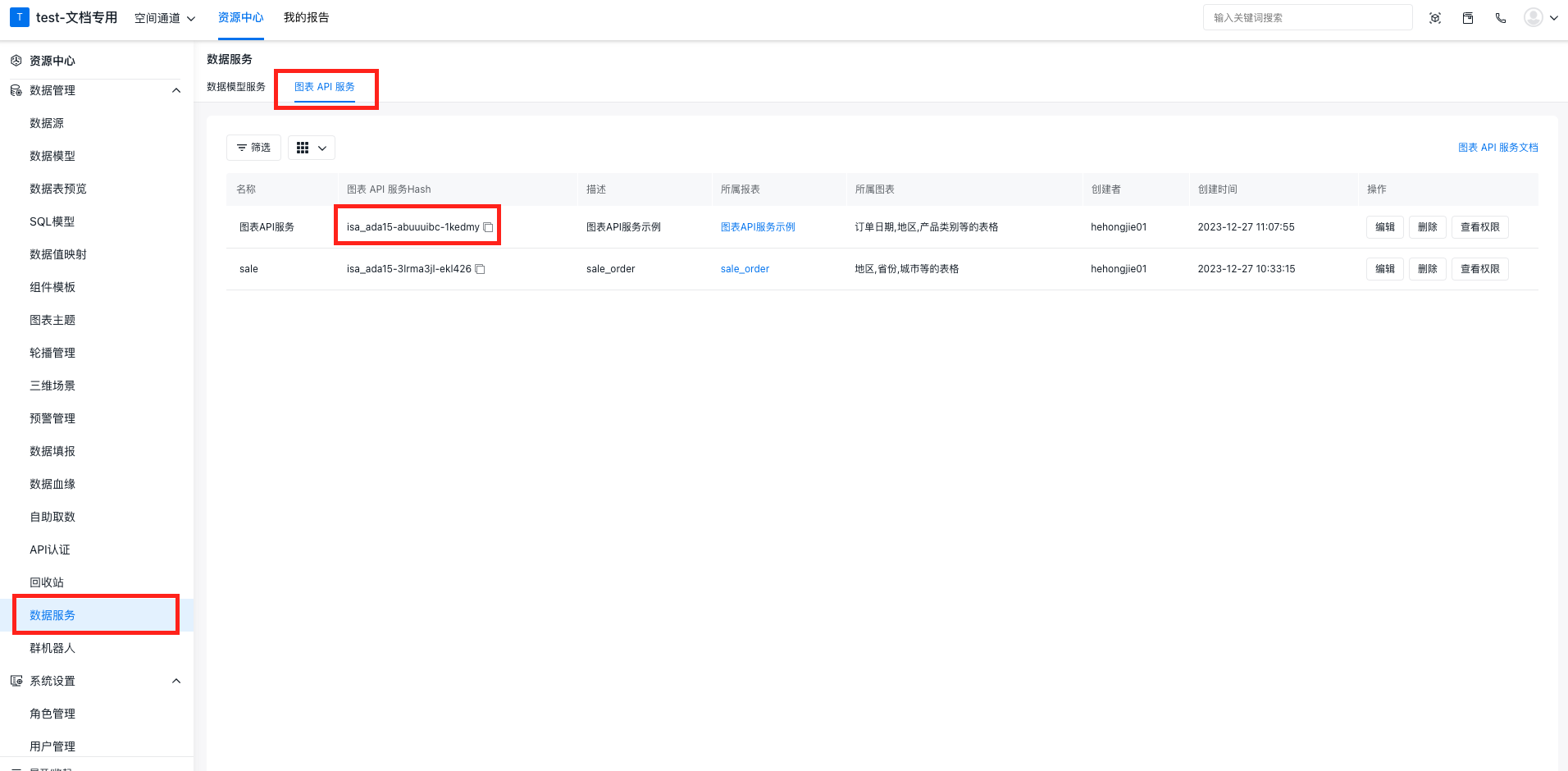View permissions for sale row
Image resolution: width=1568 pixels, height=771 pixels.
pos(1479,269)
